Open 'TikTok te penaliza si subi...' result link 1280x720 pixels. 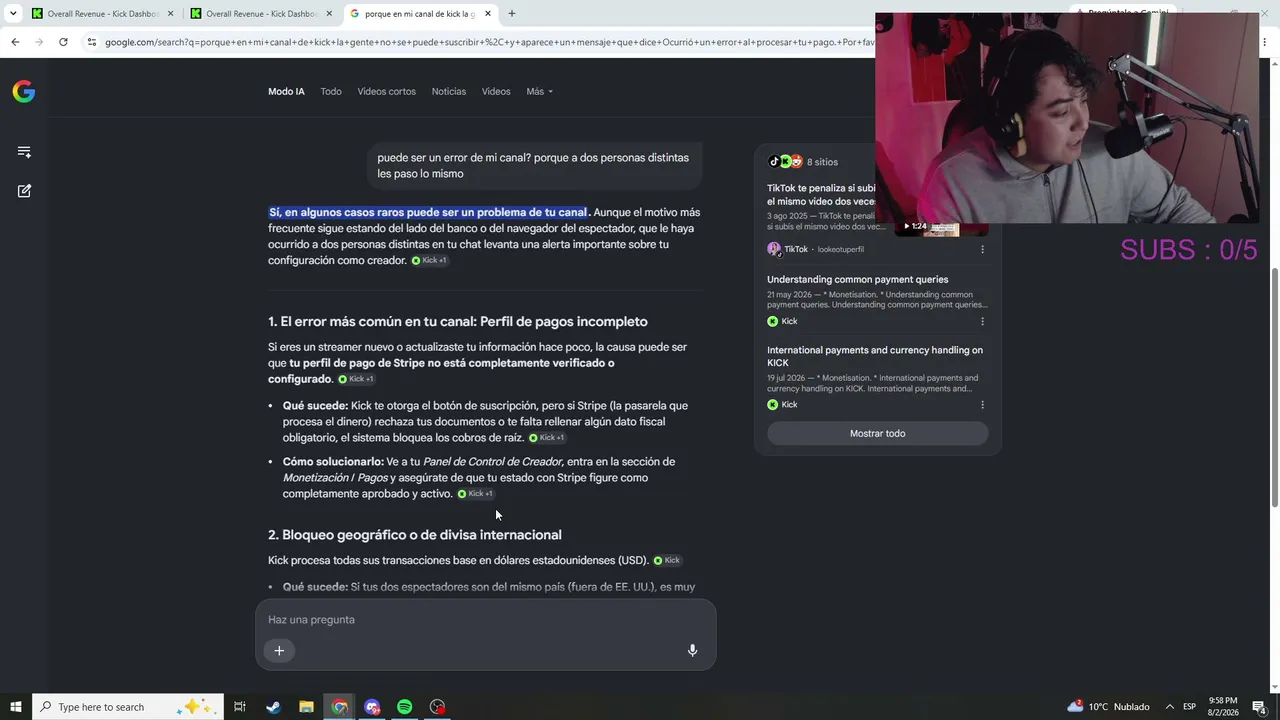[x=821, y=195]
